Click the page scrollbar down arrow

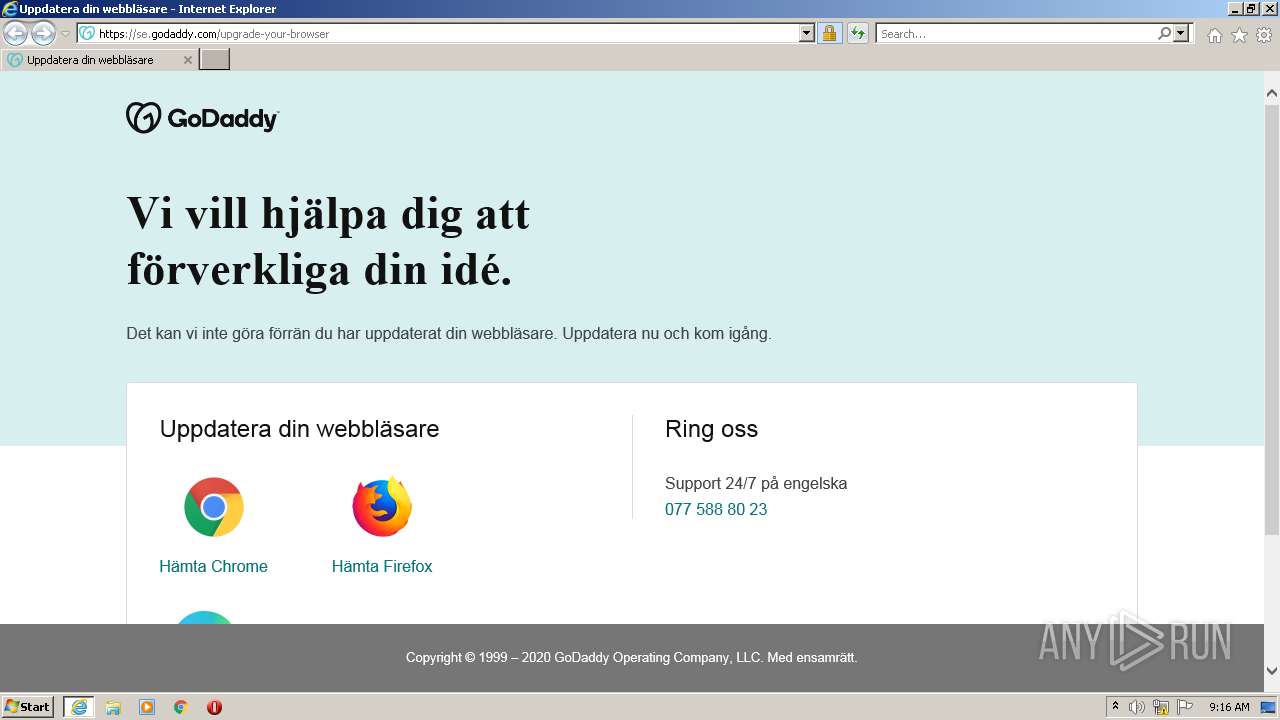point(1272,671)
